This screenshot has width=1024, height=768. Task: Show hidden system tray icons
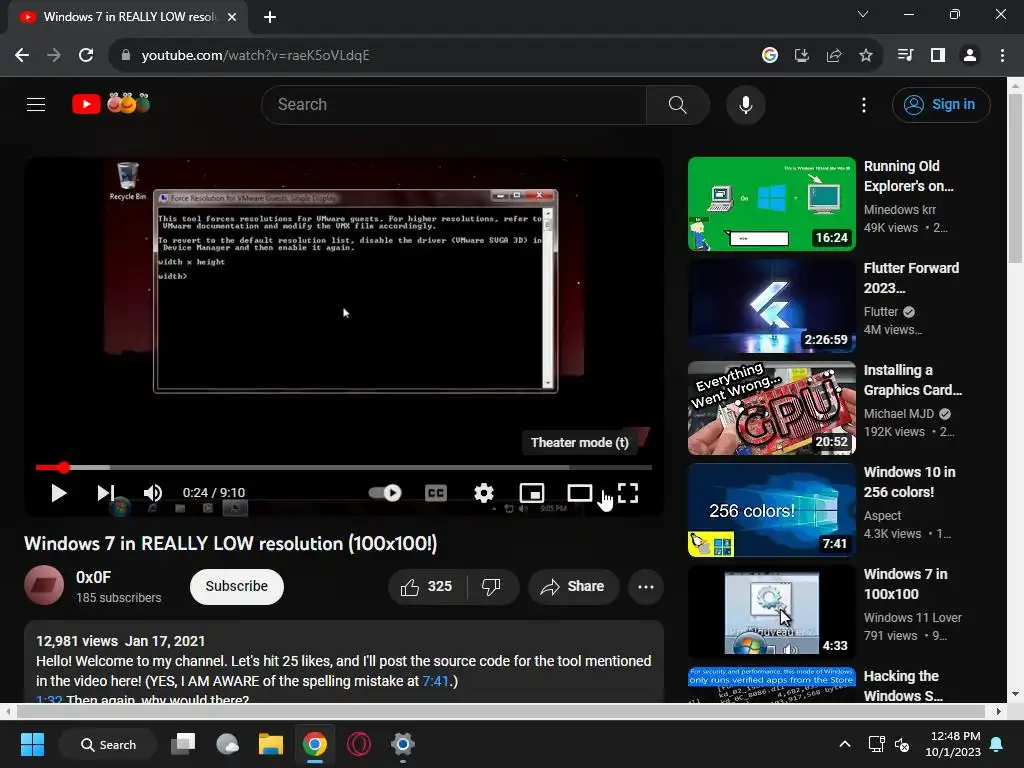click(x=844, y=744)
